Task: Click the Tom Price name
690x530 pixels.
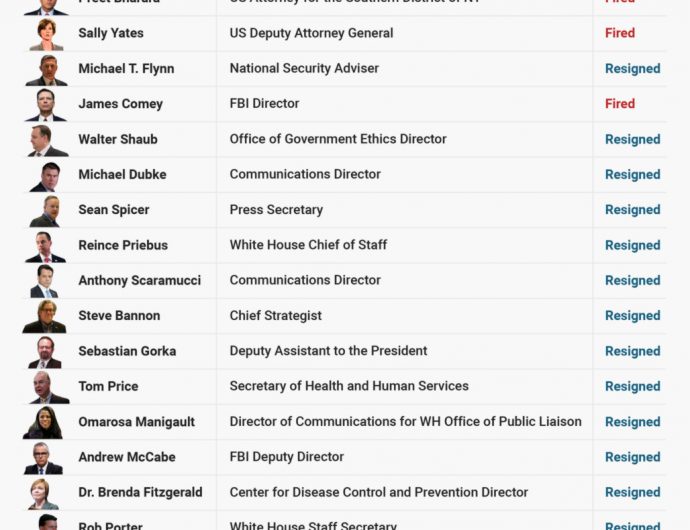Action: [x=108, y=386]
